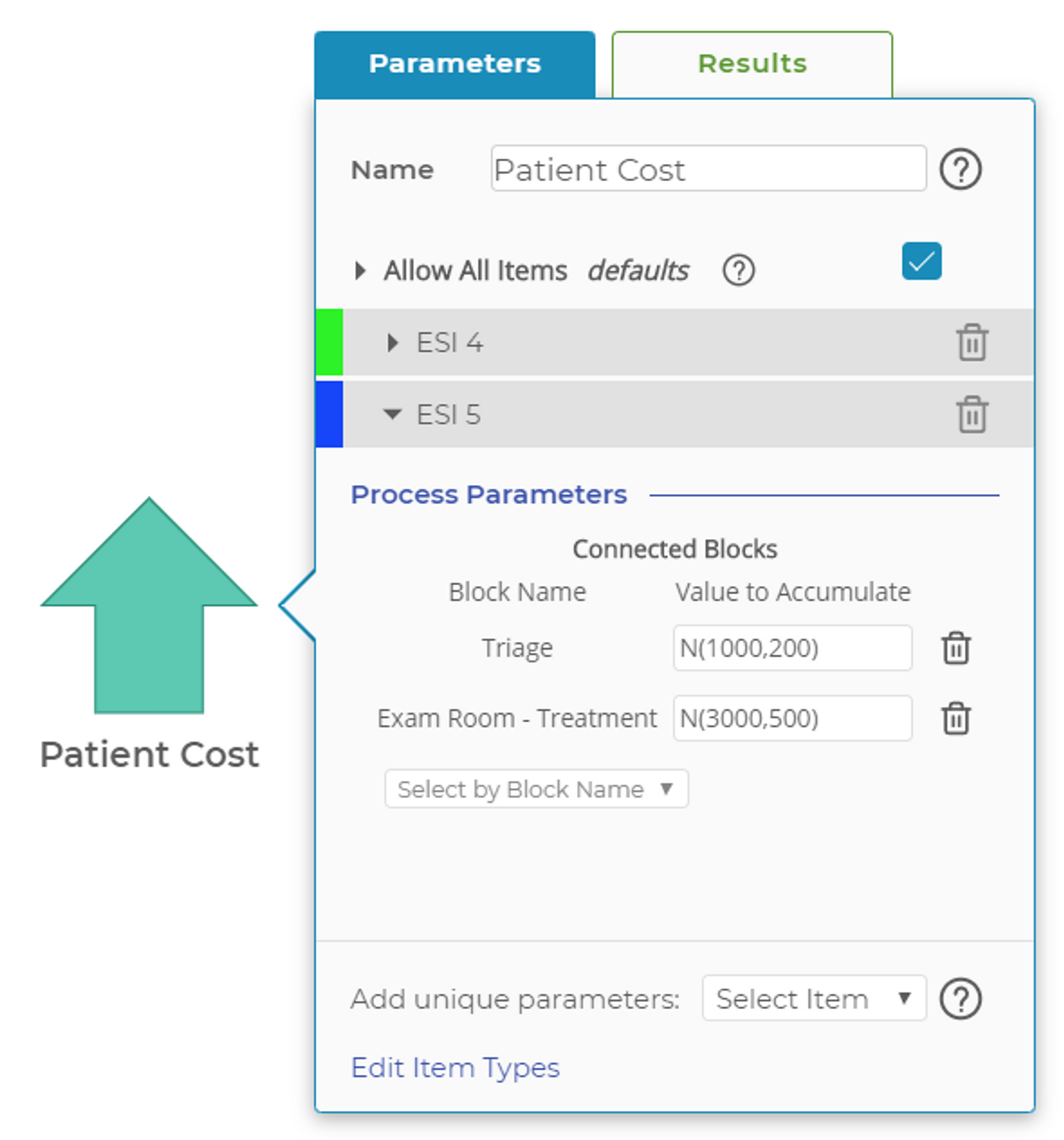This screenshot has height=1140, width=1064.
Task: Expand the Allow All Items defaults section
Action: (x=360, y=271)
